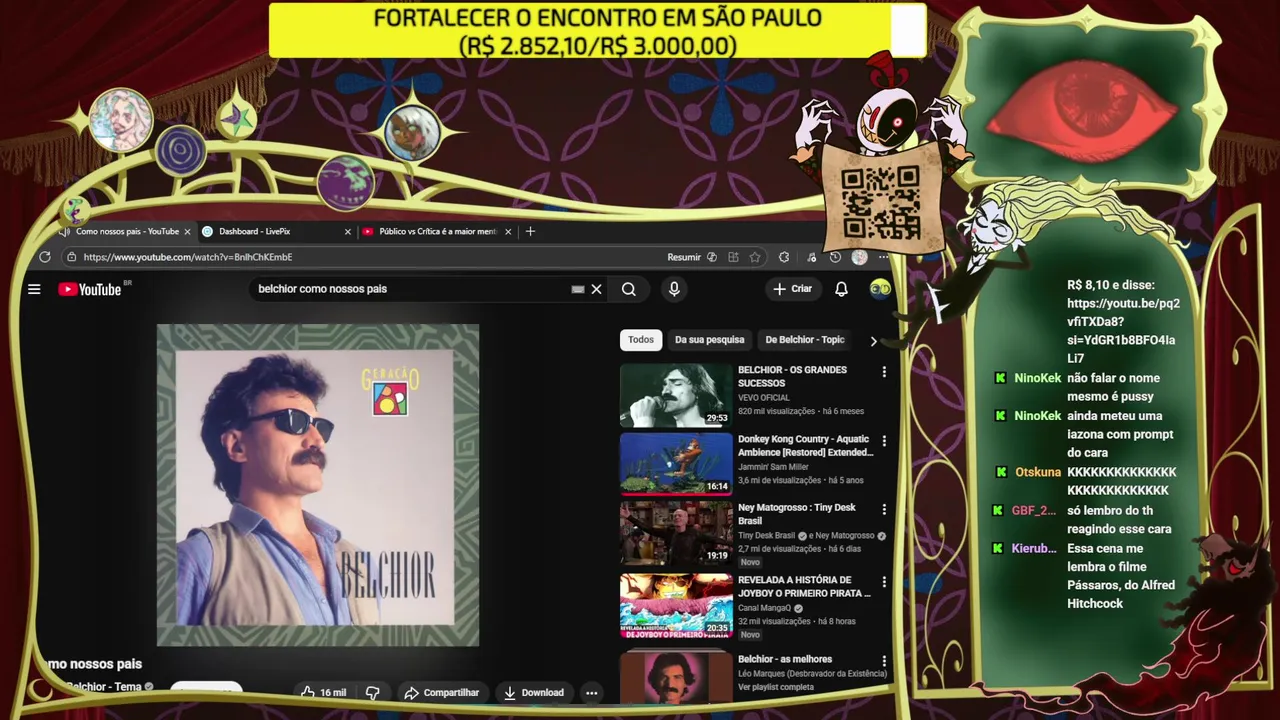Click the Compartilhar button
Screen dimensions: 1280x720
(x=441, y=692)
